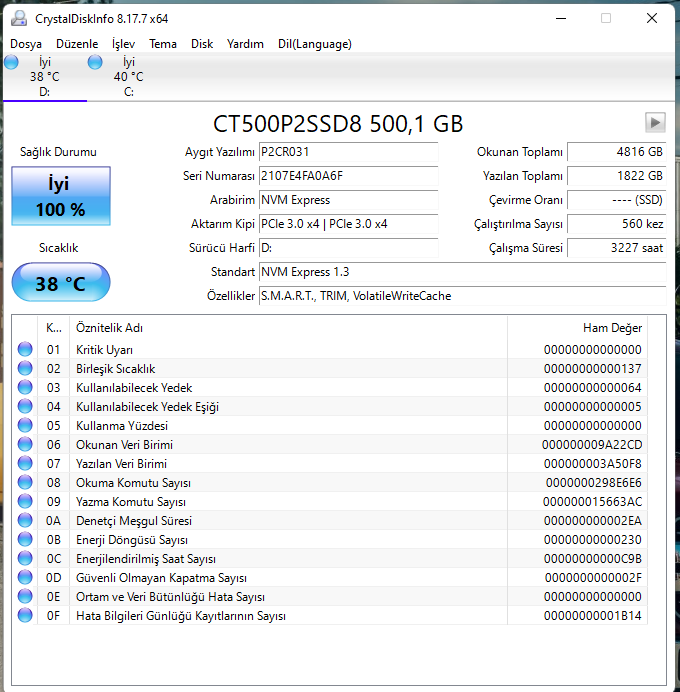Open the Dosya menu
This screenshot has height=692, width=680.
coord(26,44)
